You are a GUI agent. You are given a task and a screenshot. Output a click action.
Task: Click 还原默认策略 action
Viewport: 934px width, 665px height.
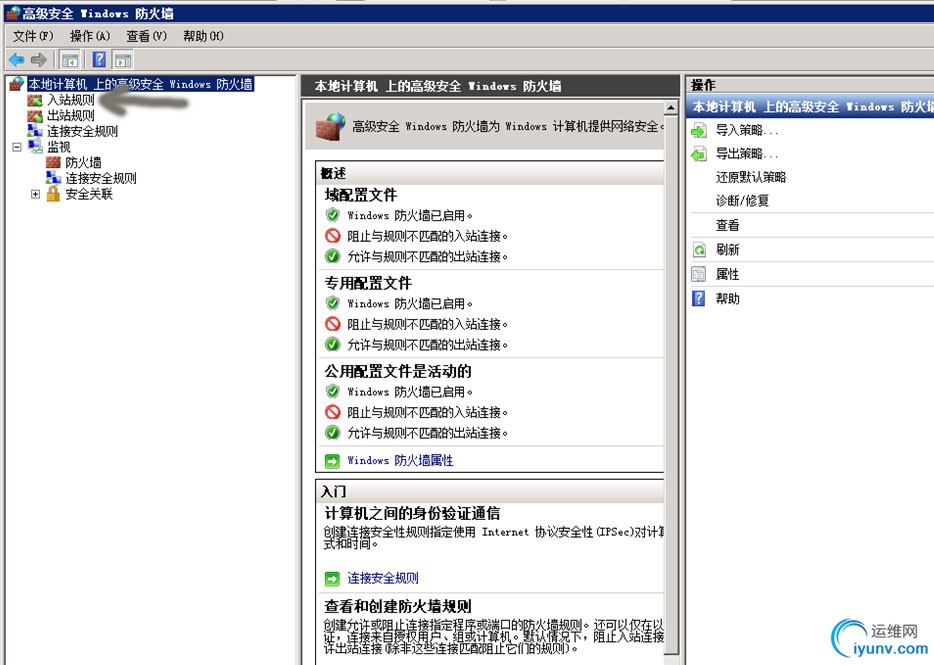point(751,177)
